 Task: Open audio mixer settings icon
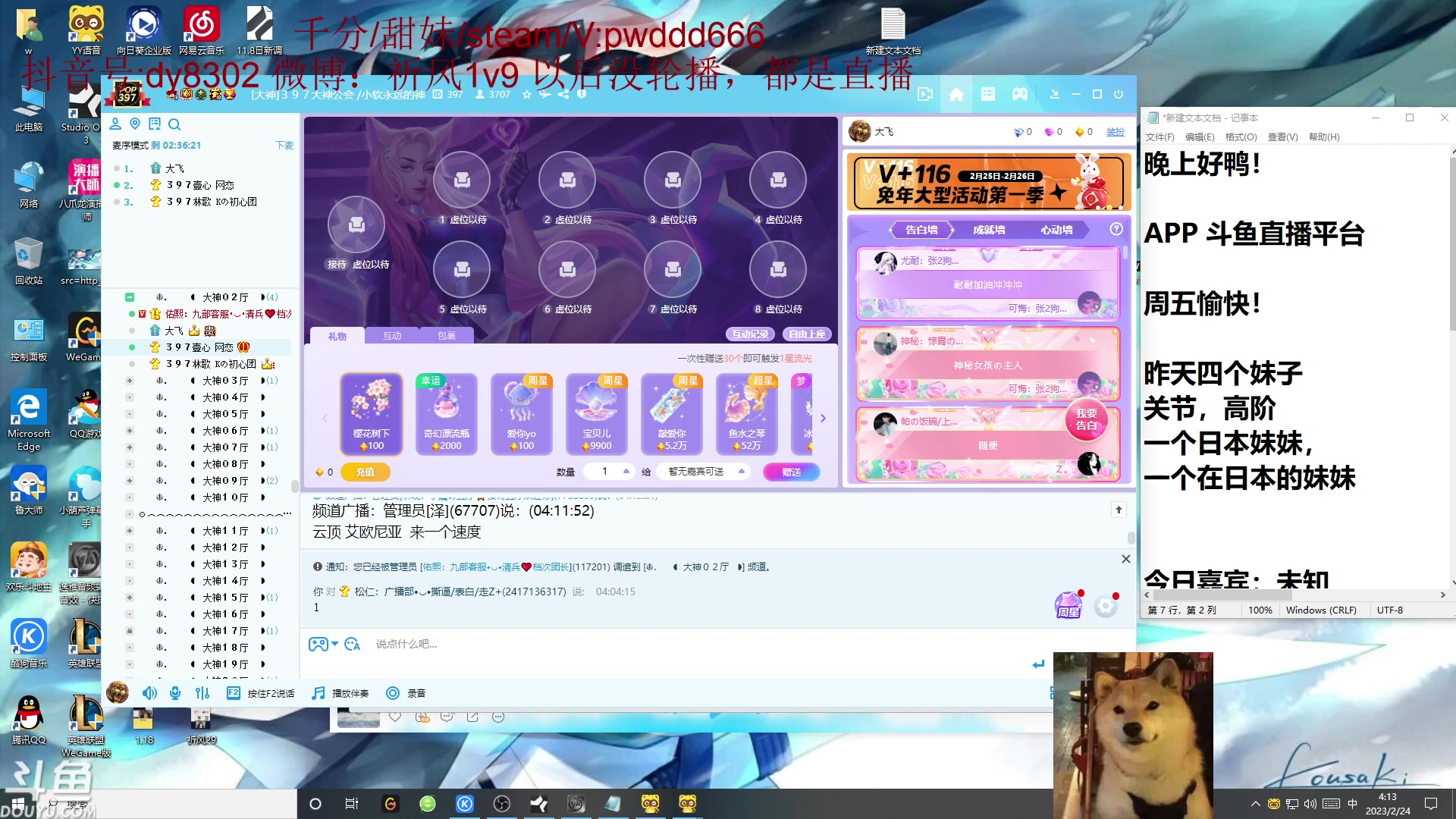202,693
